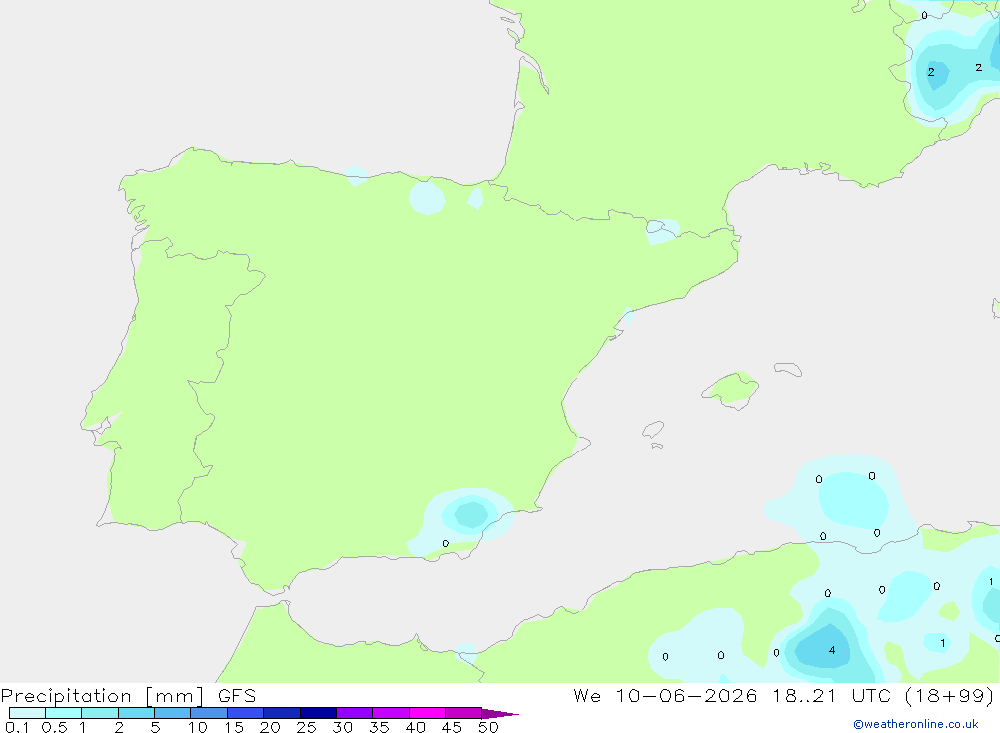The image size is (1000, 733).
Task: Click the 30–35 mm purple legend swatch
Action: [355, 713]
